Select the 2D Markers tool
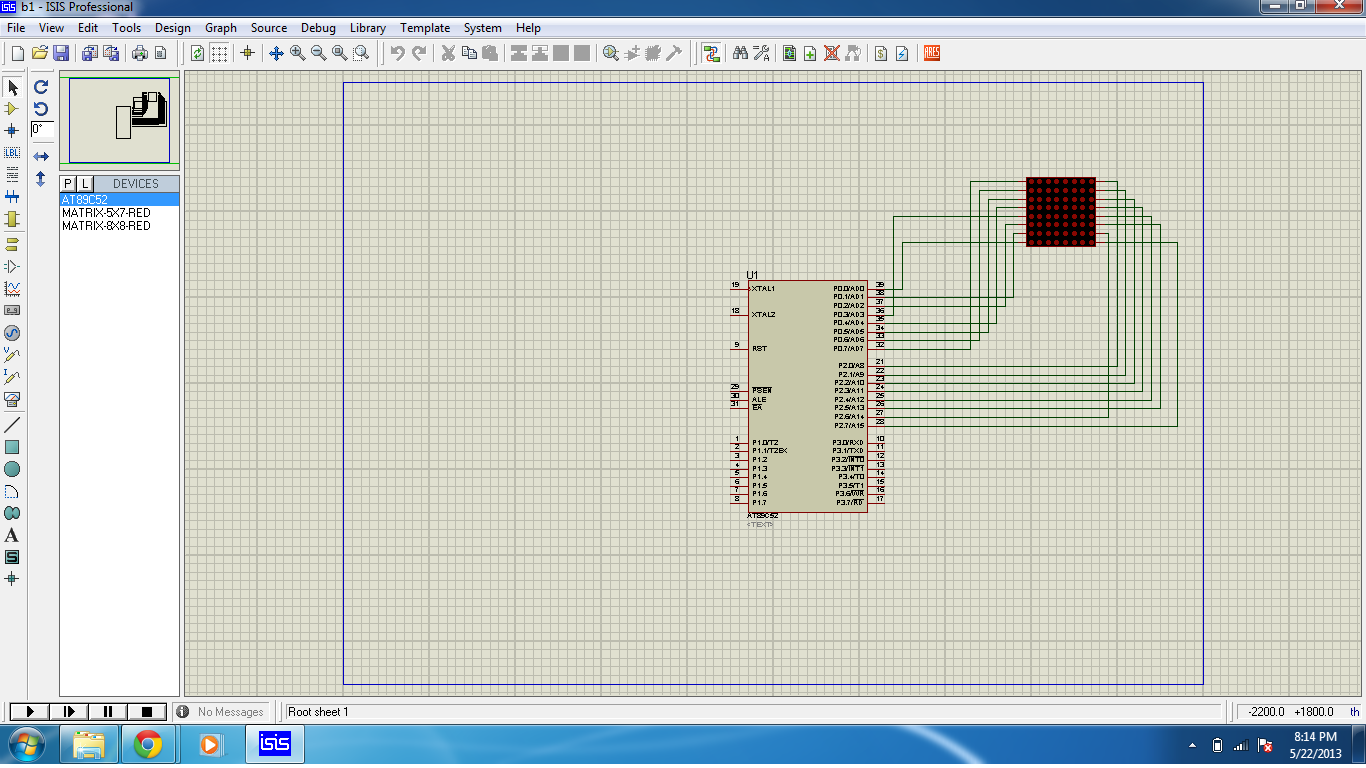The height and width of the screenshot is (768, 1366). coord(12,579)
